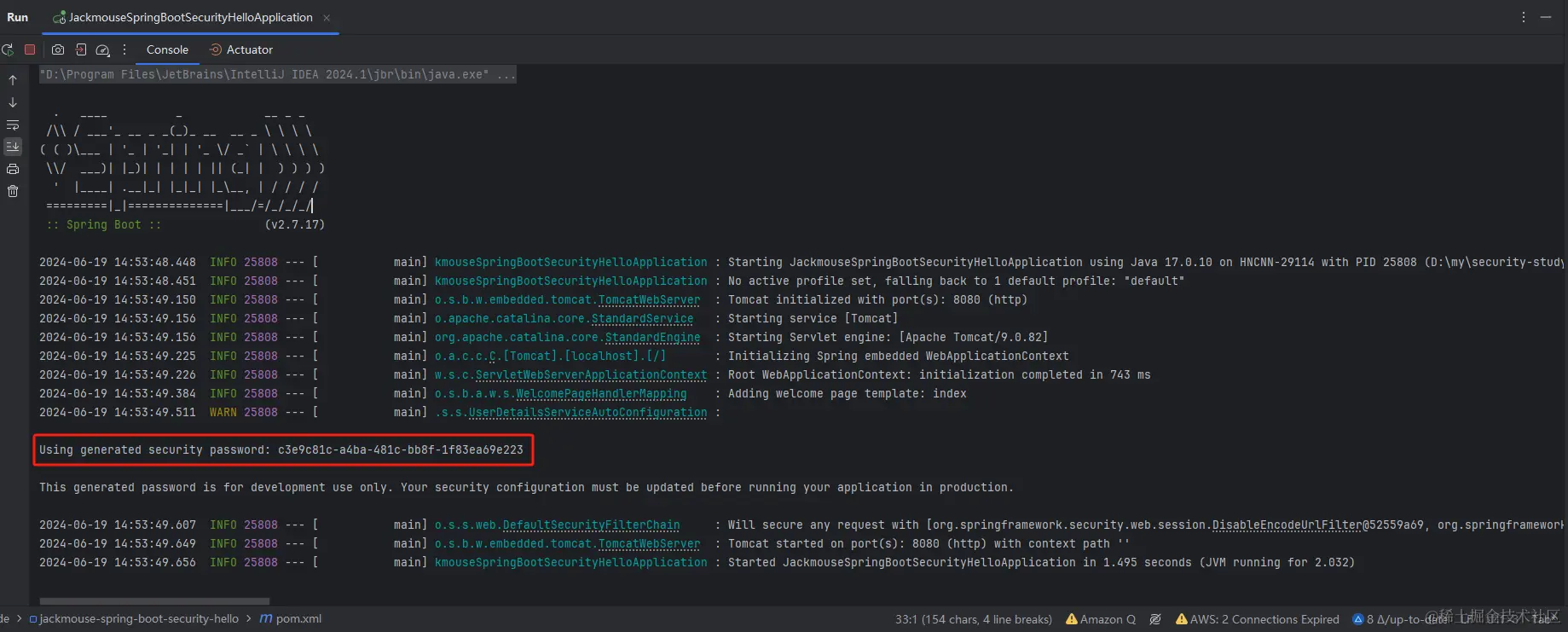Click the 'Using generated security password' line
This screenshot has height=632, width=1568.
(281, 450)
